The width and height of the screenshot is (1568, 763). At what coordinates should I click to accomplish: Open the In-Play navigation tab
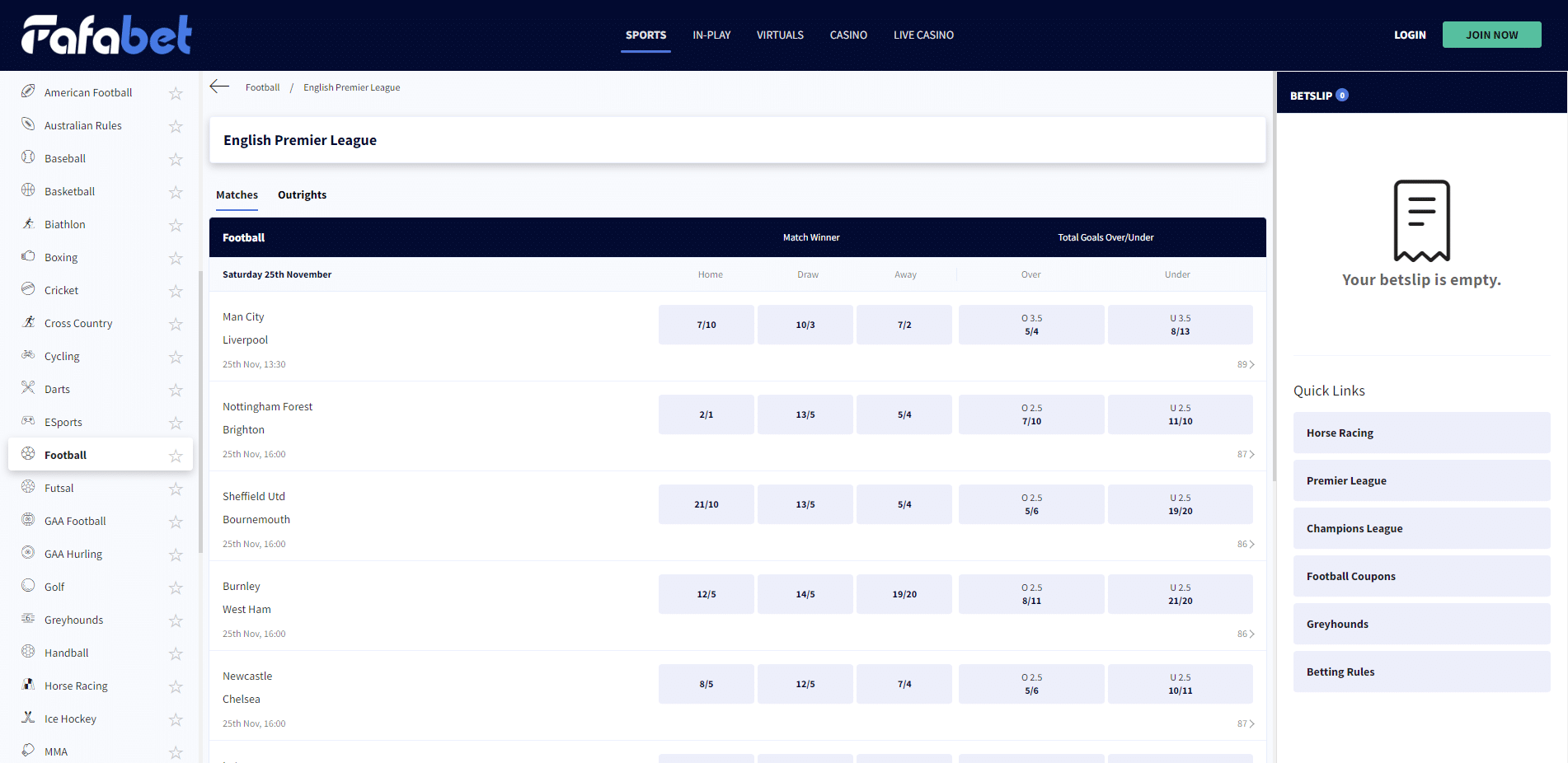click(711, 35)
